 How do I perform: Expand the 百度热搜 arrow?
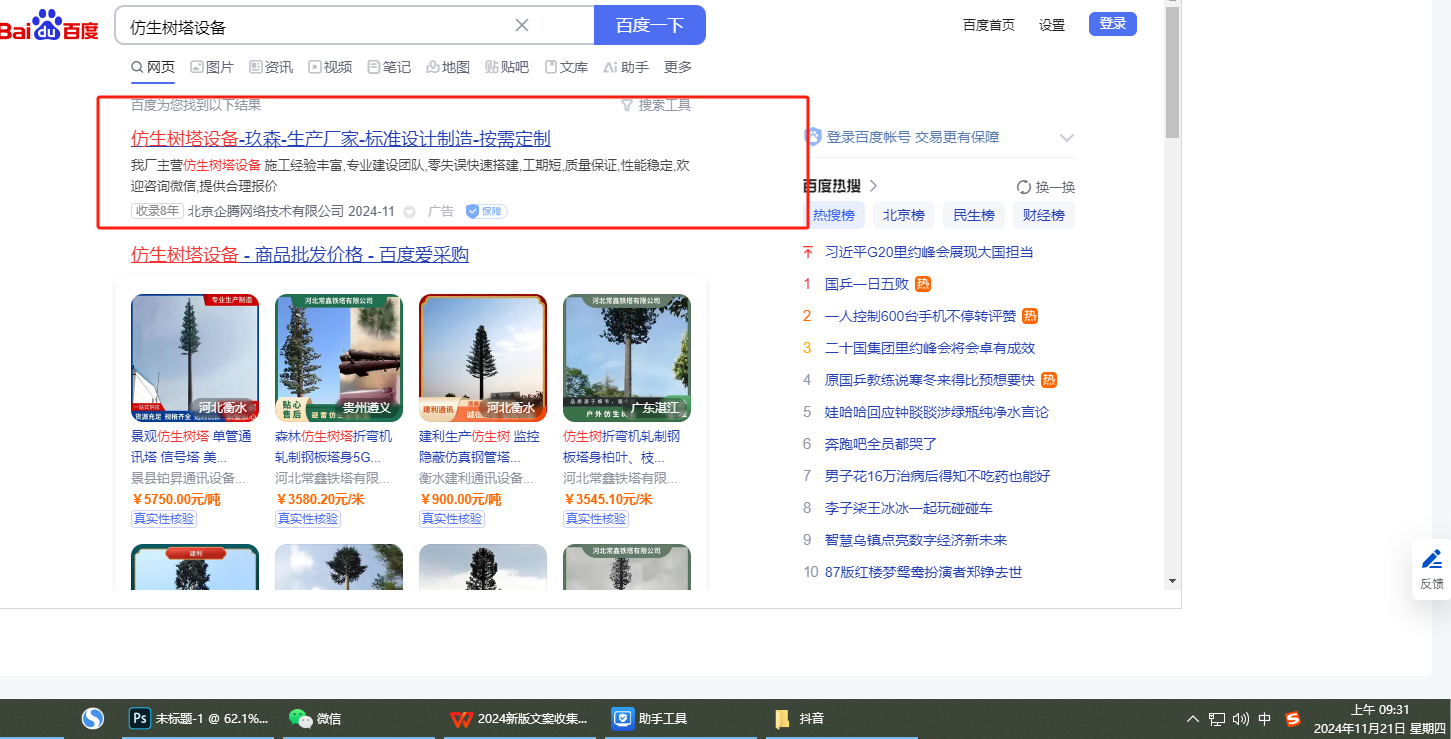[x=873, y=186]
